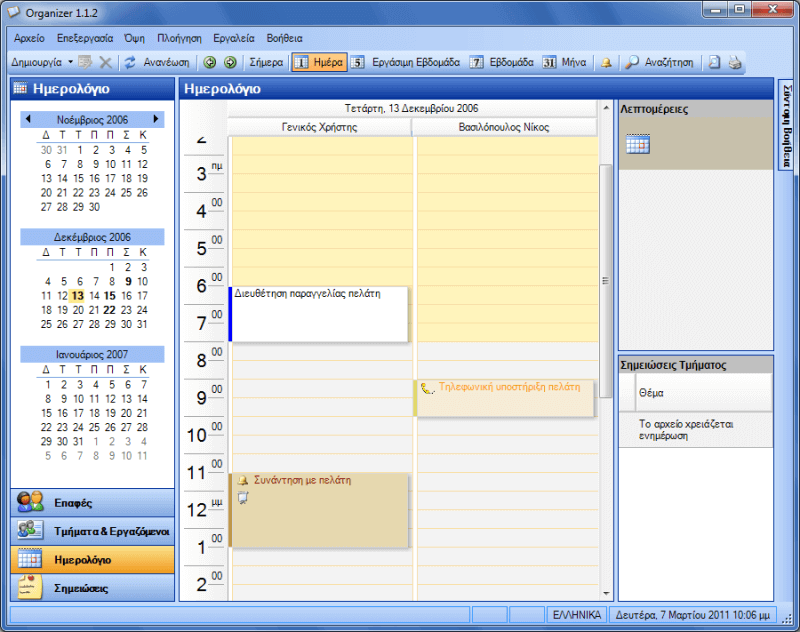
Task: Click the green back navigation arrow
Action: pyautogui.click(x=210, y=62)
